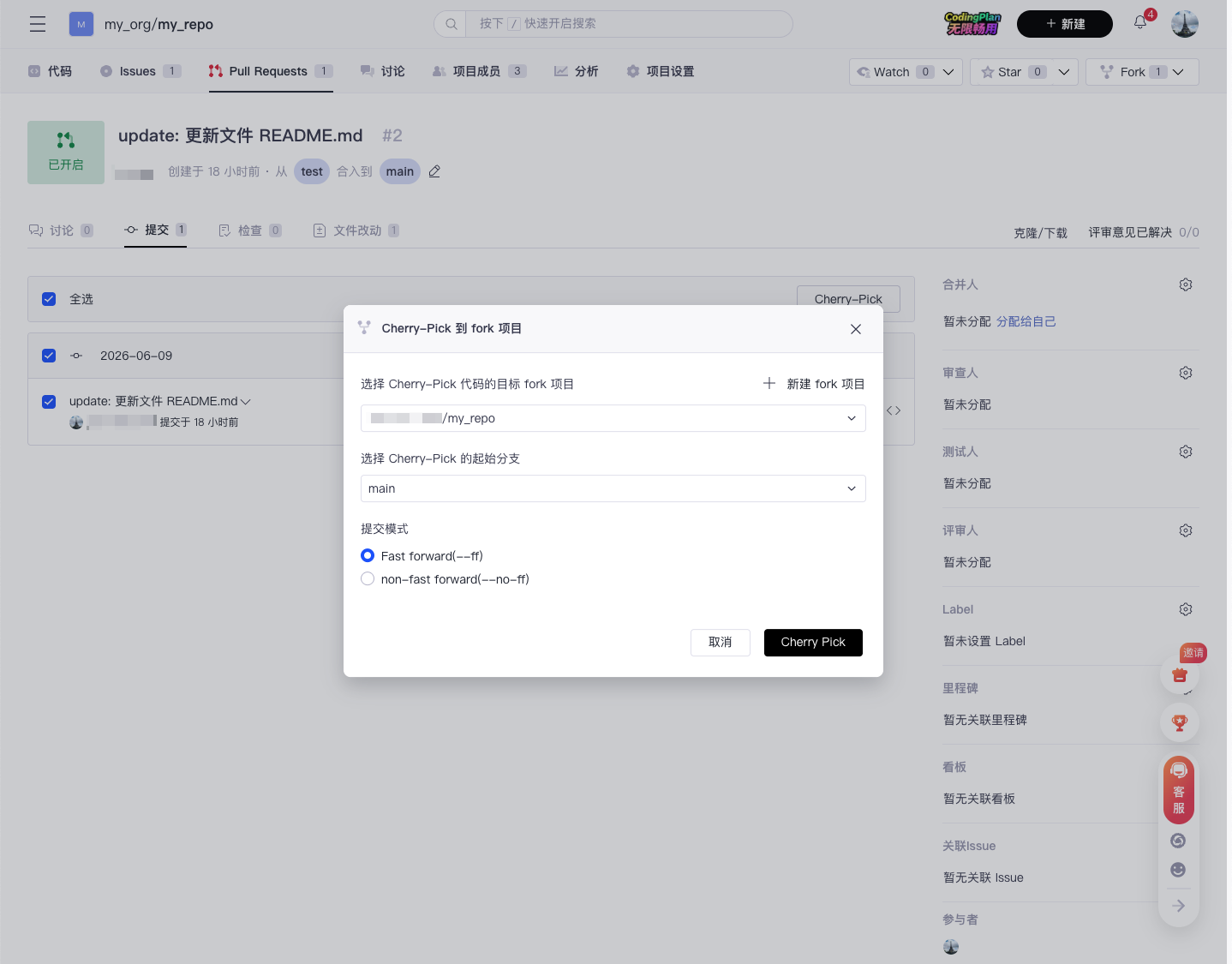The image size is (1232, 964).
Task: Open the hamburger navigation menu
Action: pyautogui.click(x=38, y=24)
